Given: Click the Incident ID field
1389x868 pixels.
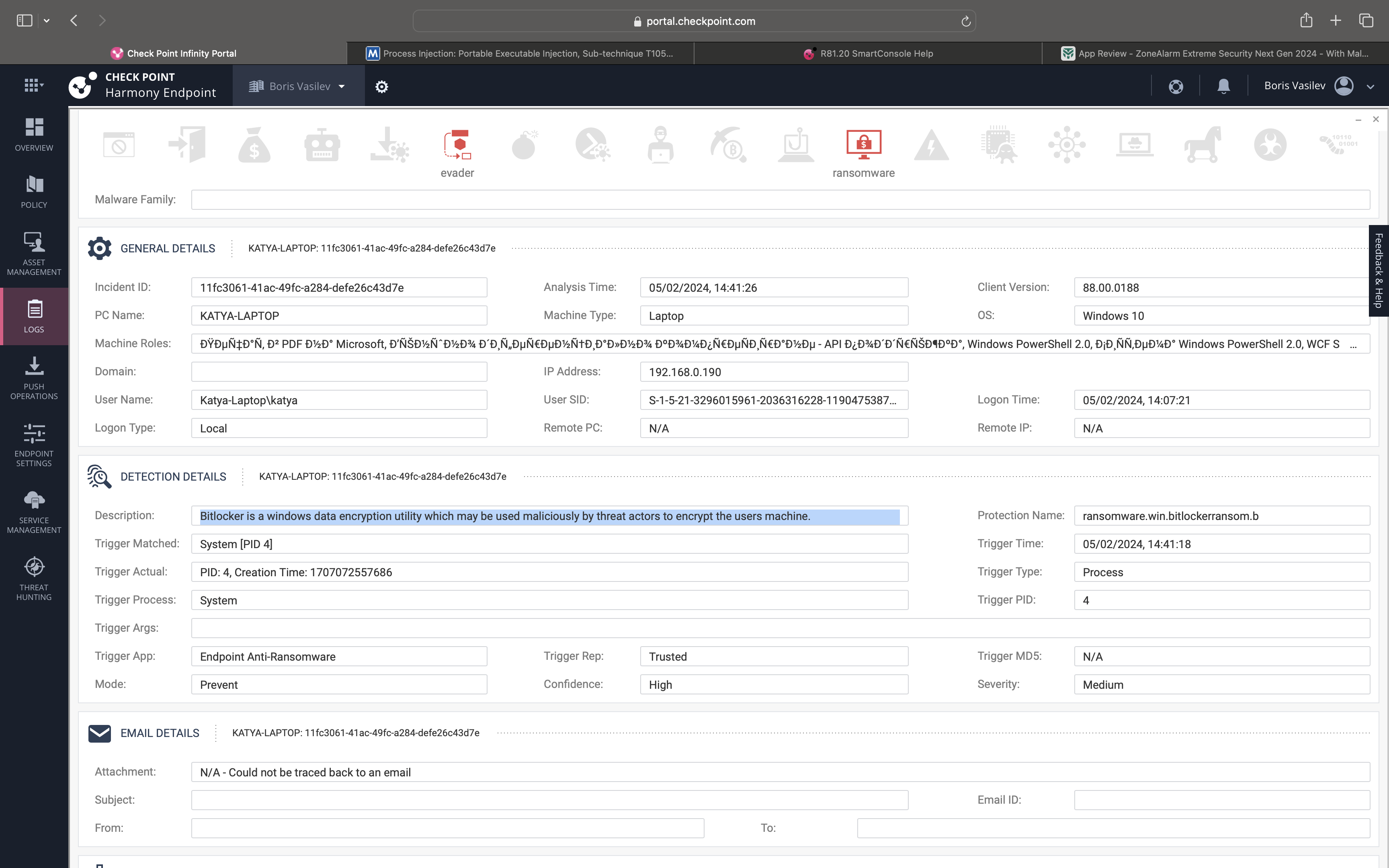Looking at the screenshot, I should 339,288.
